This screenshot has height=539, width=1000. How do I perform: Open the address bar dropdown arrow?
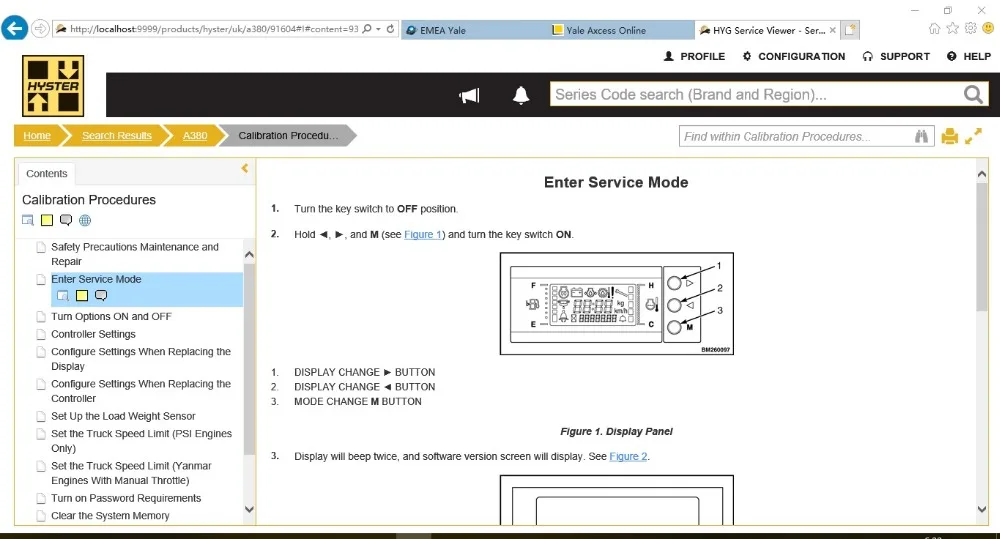click(x=378, y=29)
